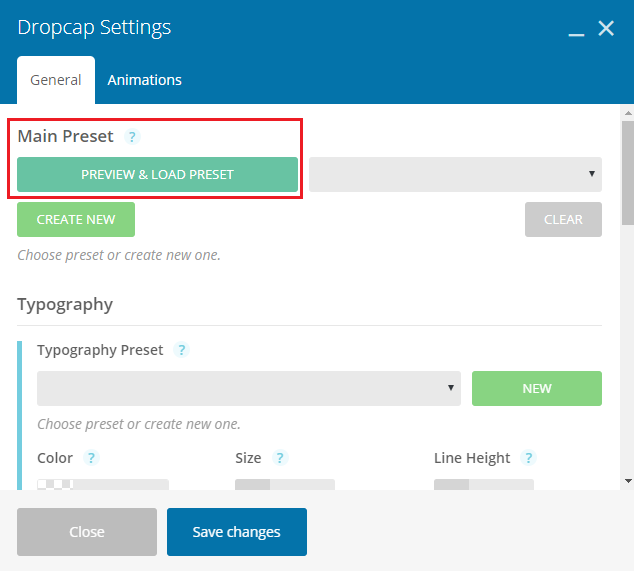Viewport: 634px width, 571px height.
Task: Click the Create New preset button
Action: pyautogui.click(x=76, y=220)
